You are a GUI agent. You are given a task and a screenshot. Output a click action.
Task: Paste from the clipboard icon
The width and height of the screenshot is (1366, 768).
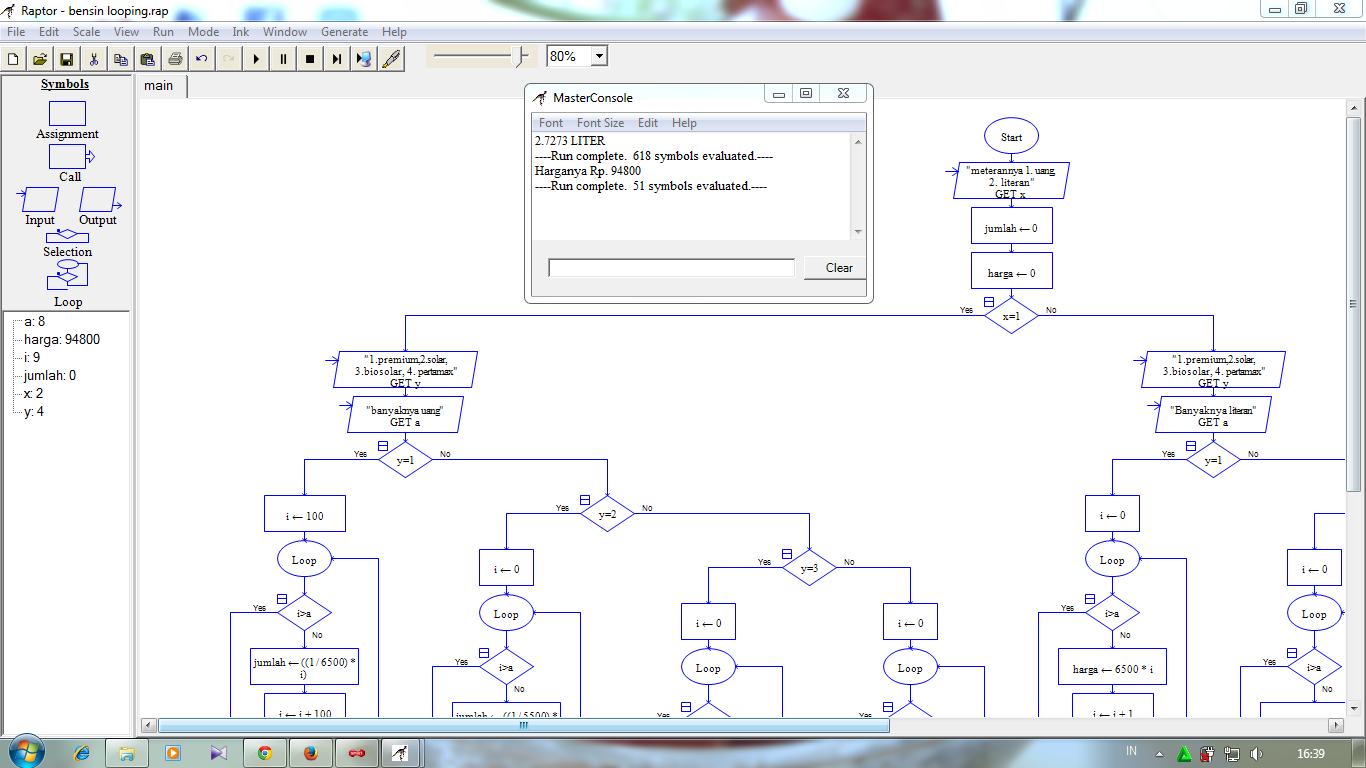click(x=148, y=59)
